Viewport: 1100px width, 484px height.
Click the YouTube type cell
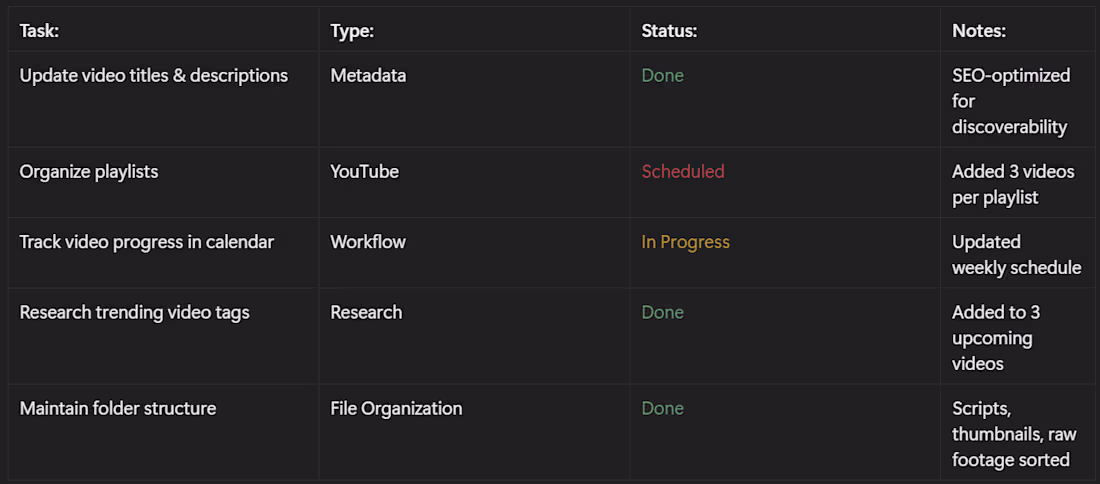click(x=365, y=171)
